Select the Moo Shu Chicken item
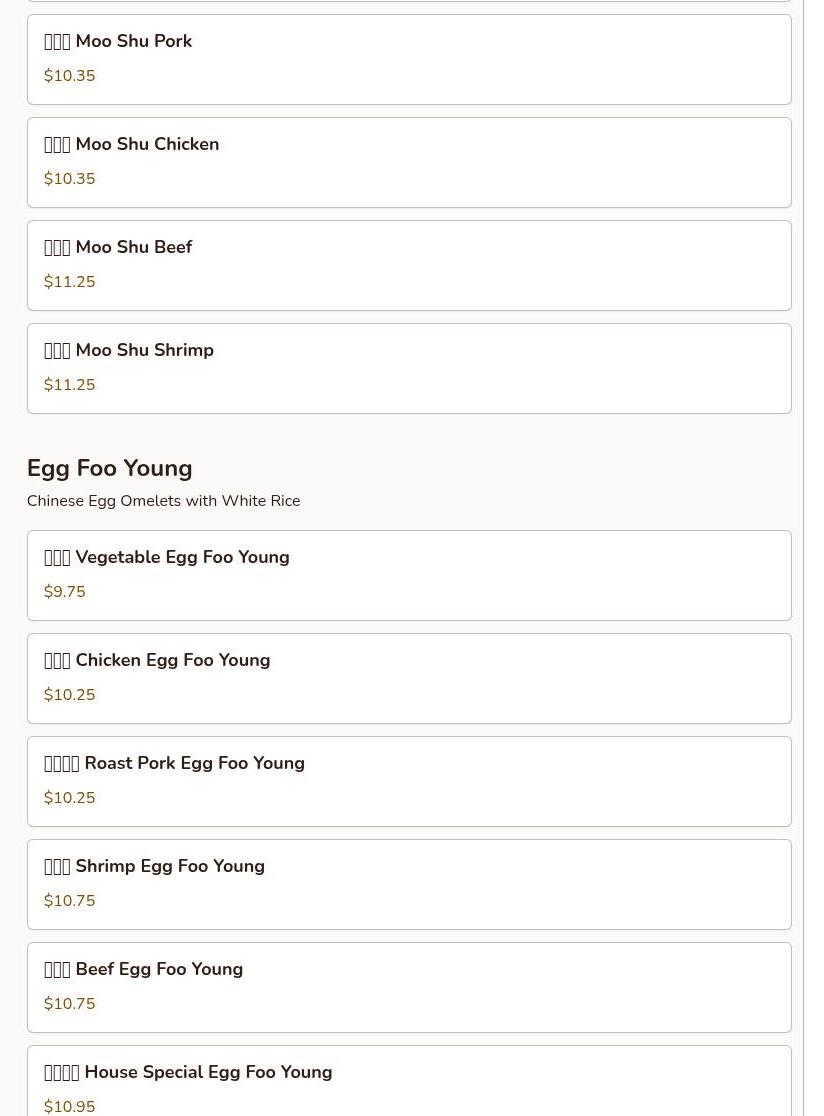Image resolution: width=824 pixels, height=1116 pixels. pyautogui.click(x=409, y=162)
